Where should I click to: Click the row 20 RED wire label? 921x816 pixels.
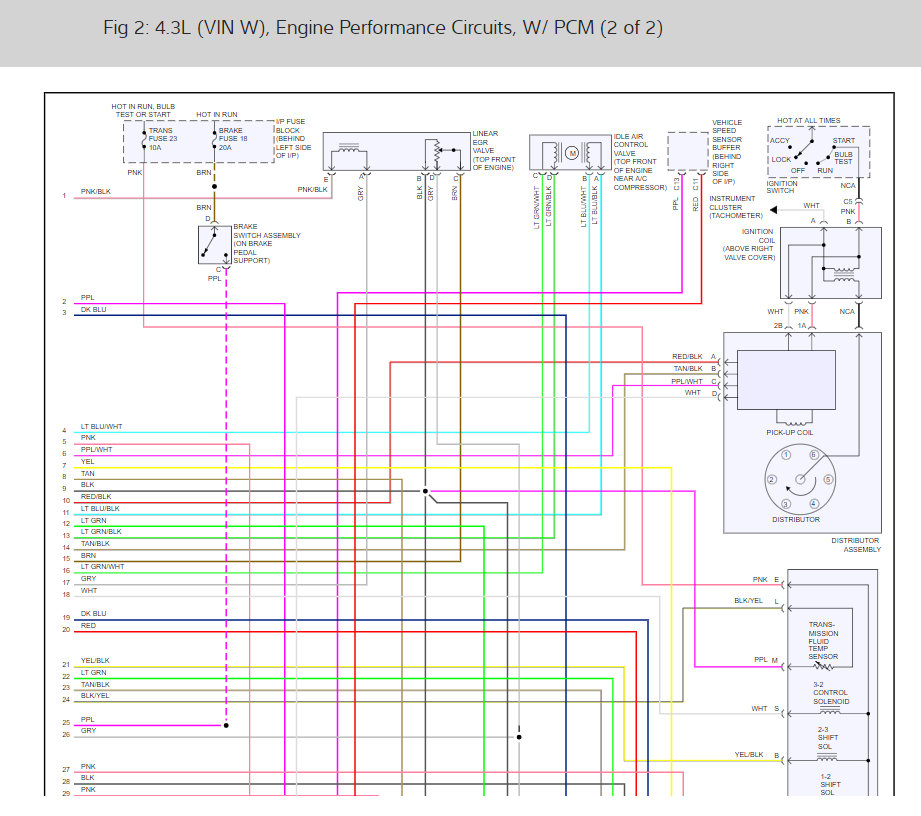pos(88,626)
